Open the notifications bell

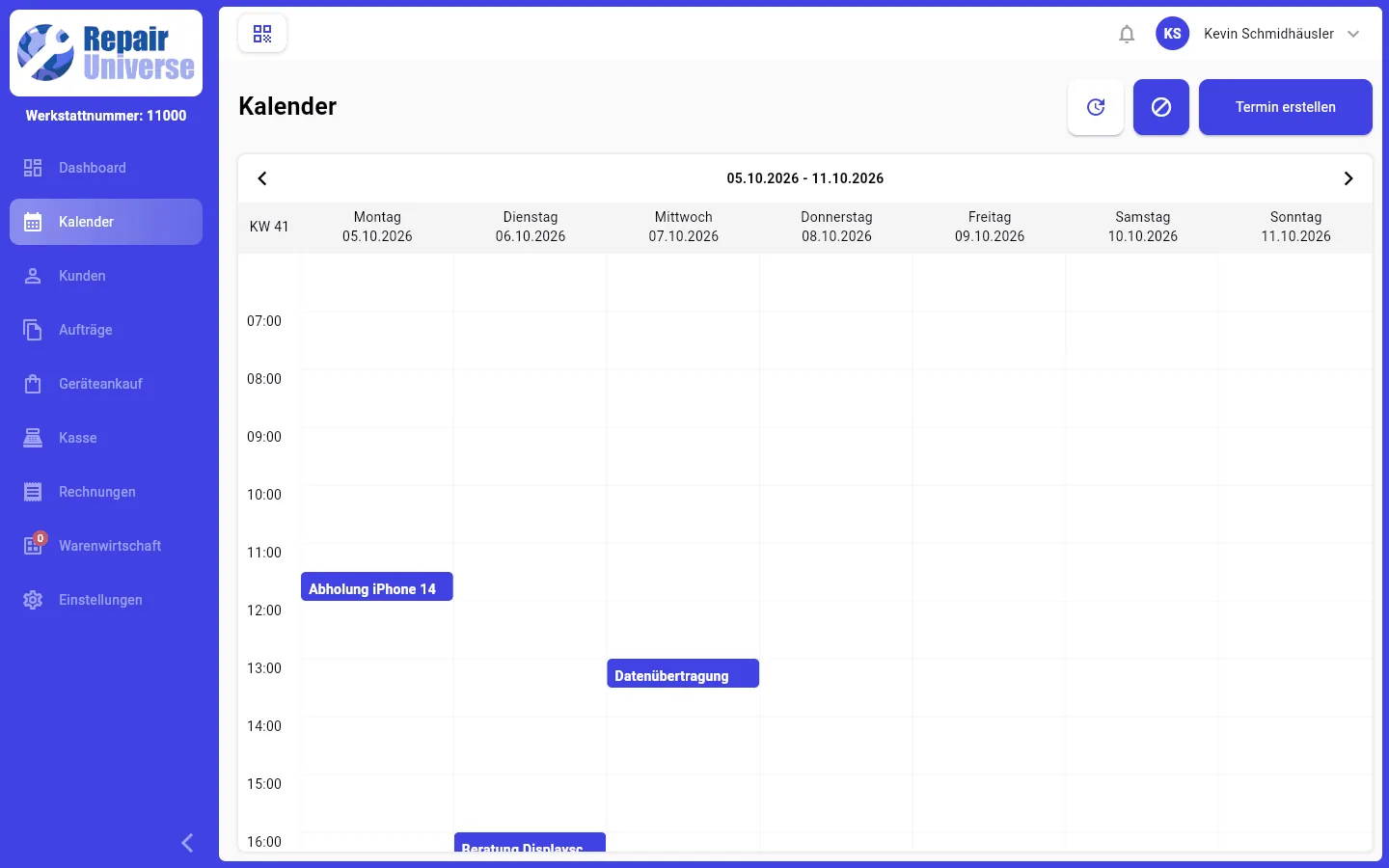(1127, 34)
